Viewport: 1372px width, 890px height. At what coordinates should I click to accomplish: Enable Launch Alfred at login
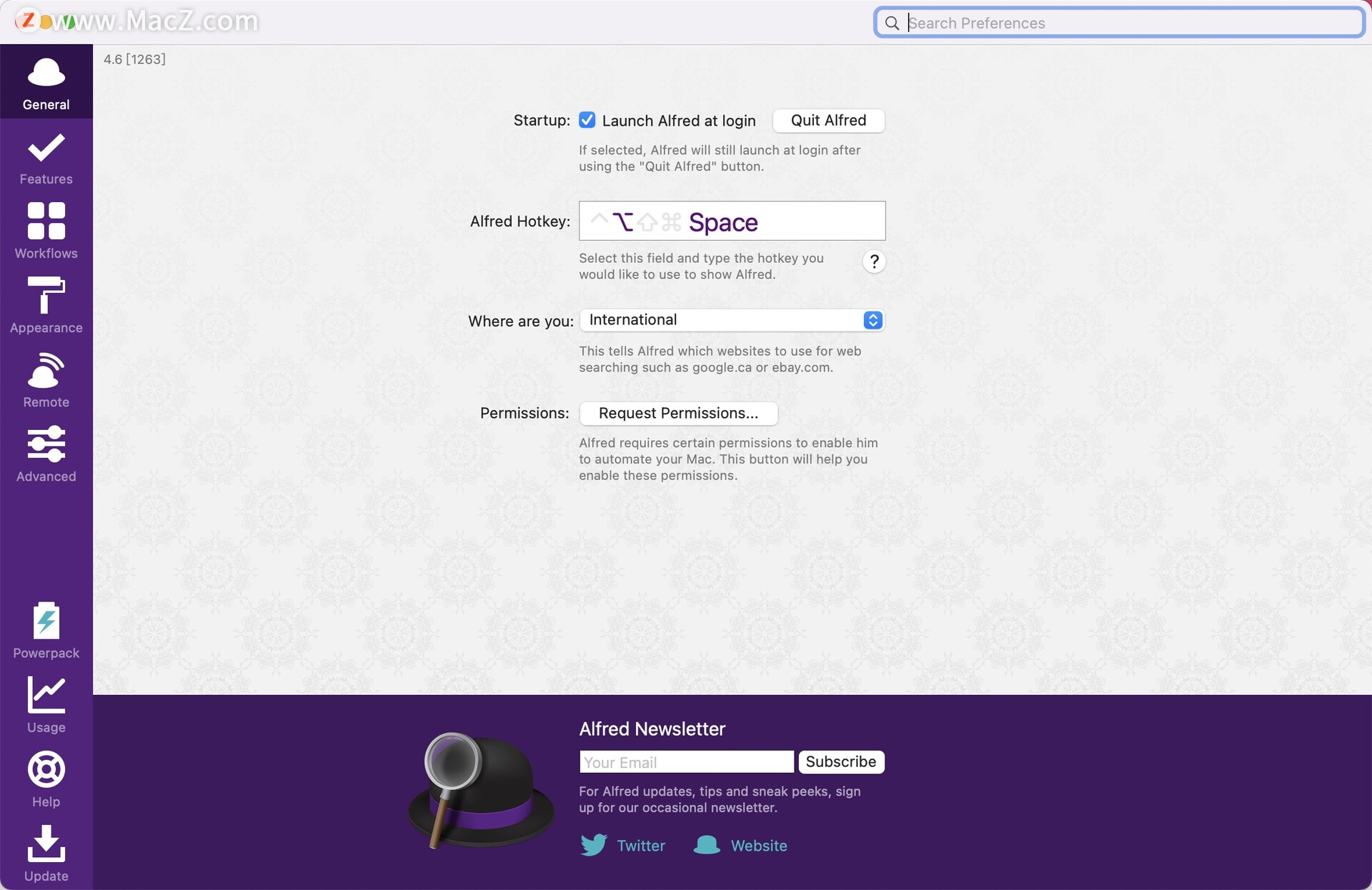tap(588, 120)
